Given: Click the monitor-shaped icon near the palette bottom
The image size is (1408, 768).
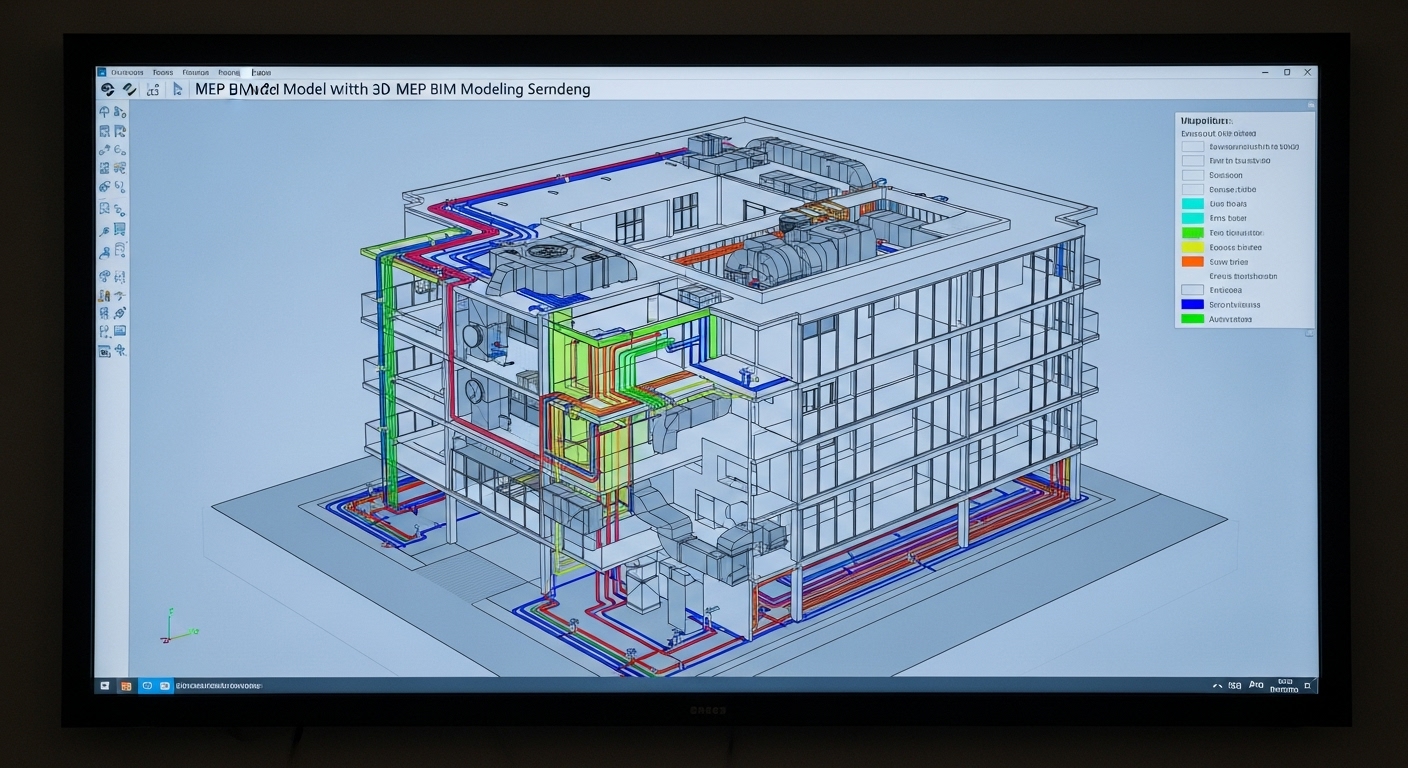Looking at the screenshot, I should tap(120, 331).
